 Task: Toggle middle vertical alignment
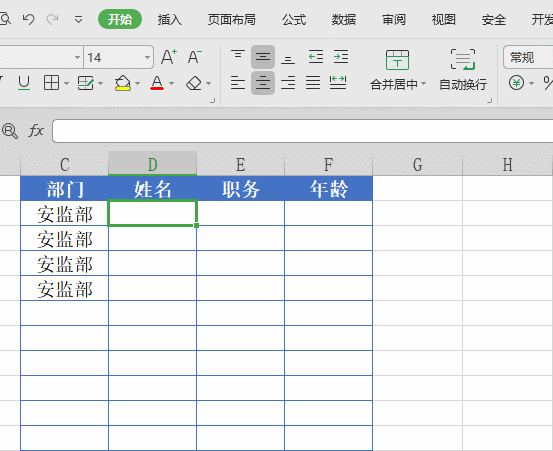[263, 56]
